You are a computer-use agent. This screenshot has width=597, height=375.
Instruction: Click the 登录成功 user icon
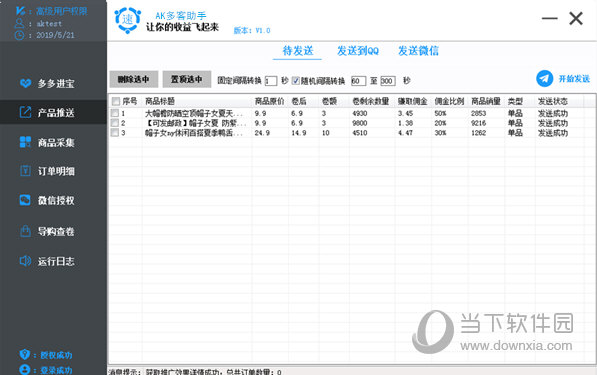click(24, 370)
